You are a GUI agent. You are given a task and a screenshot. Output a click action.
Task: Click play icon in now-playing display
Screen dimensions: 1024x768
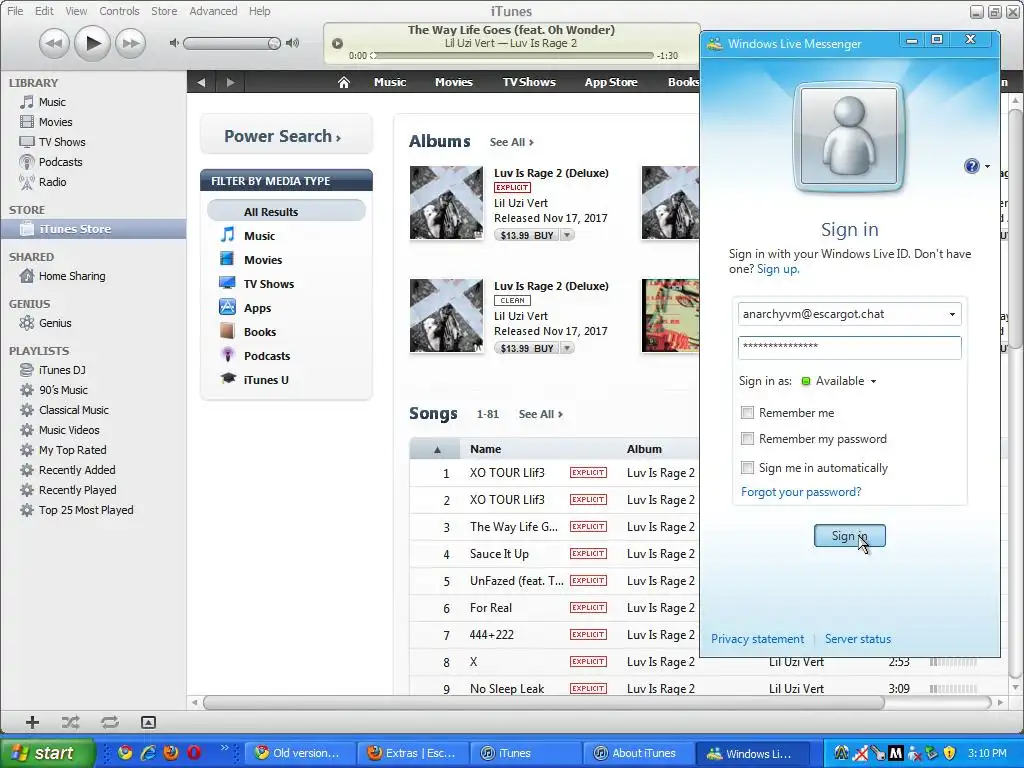click(x=337, y=44)
